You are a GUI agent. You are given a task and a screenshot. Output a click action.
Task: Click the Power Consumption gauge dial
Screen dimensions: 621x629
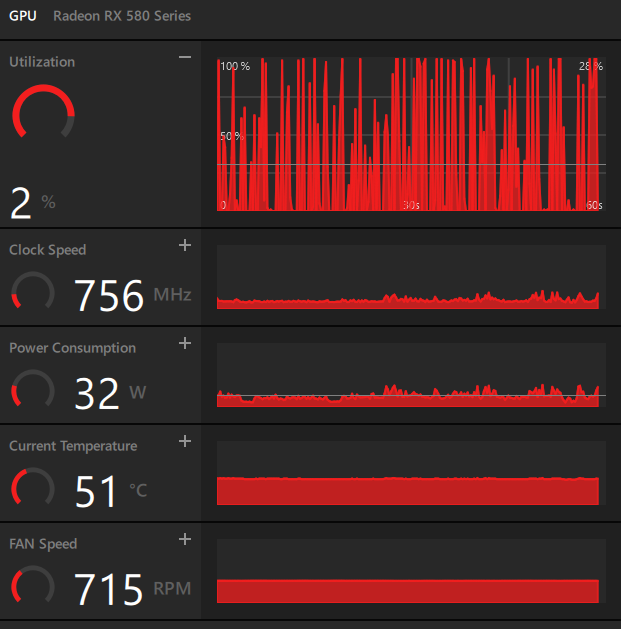[x=33, y=388]
